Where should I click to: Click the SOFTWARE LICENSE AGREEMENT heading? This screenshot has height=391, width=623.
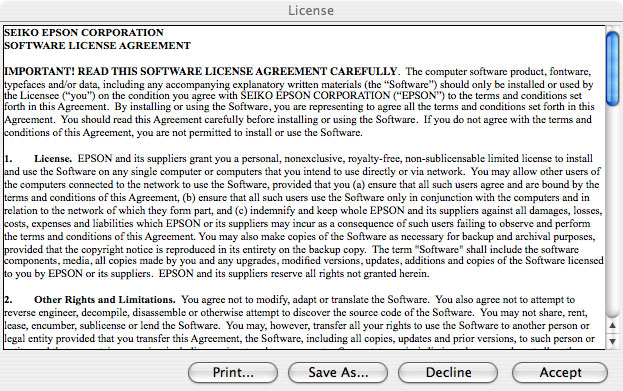pos(97,46)
